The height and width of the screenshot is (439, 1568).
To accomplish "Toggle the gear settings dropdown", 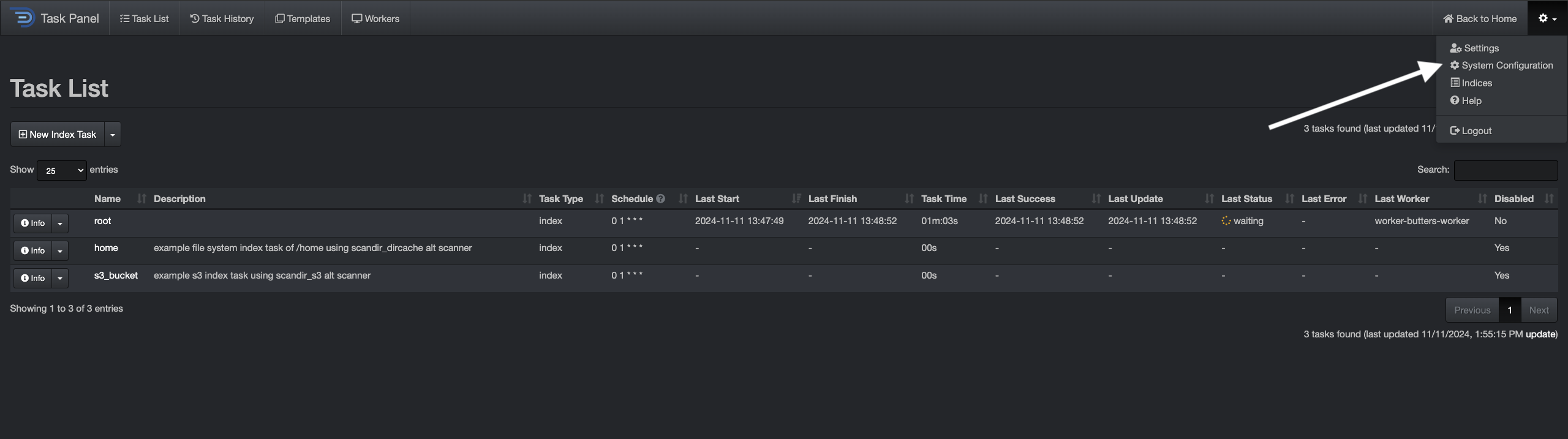I will [1547, 18].
